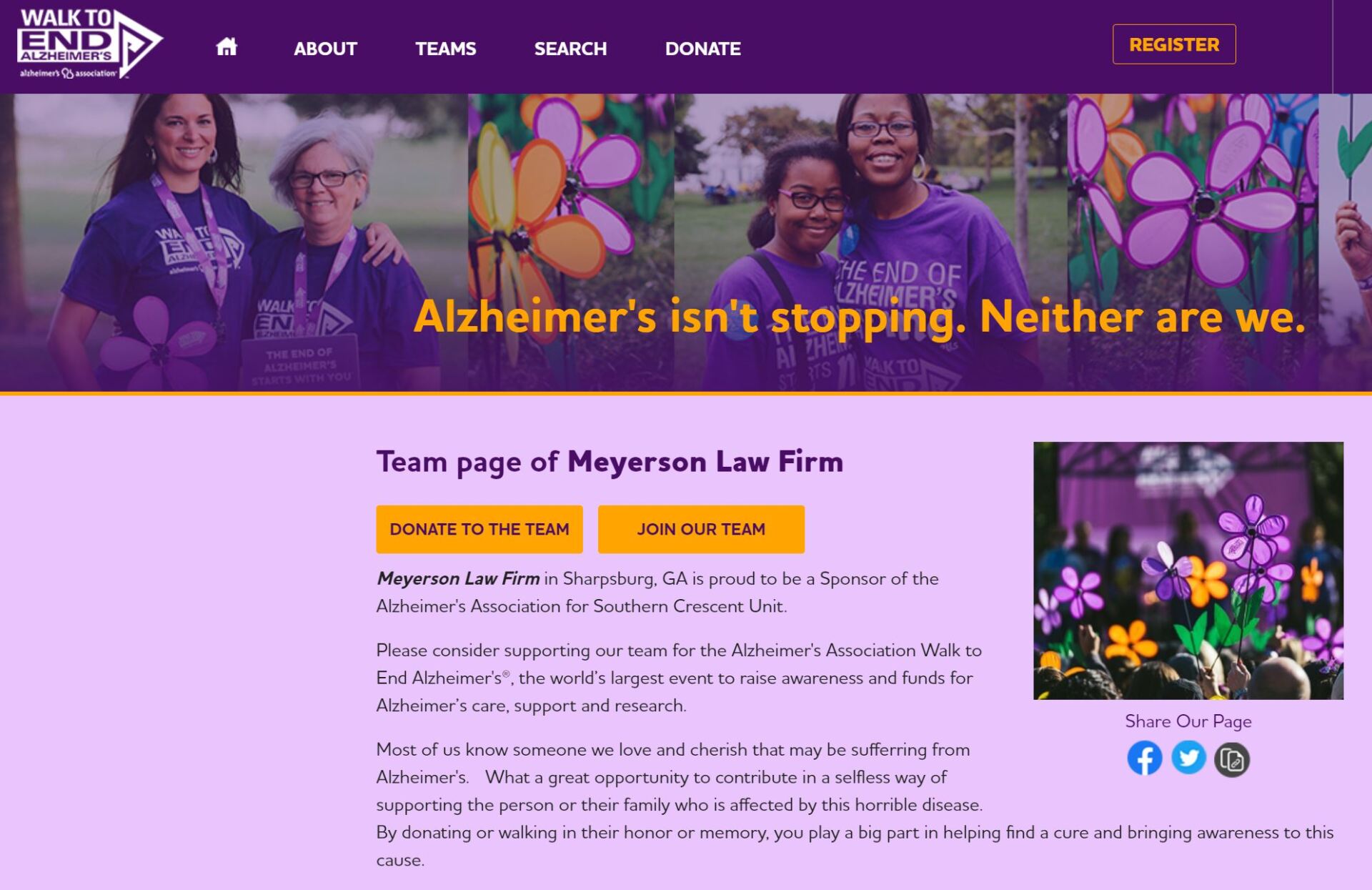
Task: Click the JOIN OUR TEAM button
Action: point(701,529)
